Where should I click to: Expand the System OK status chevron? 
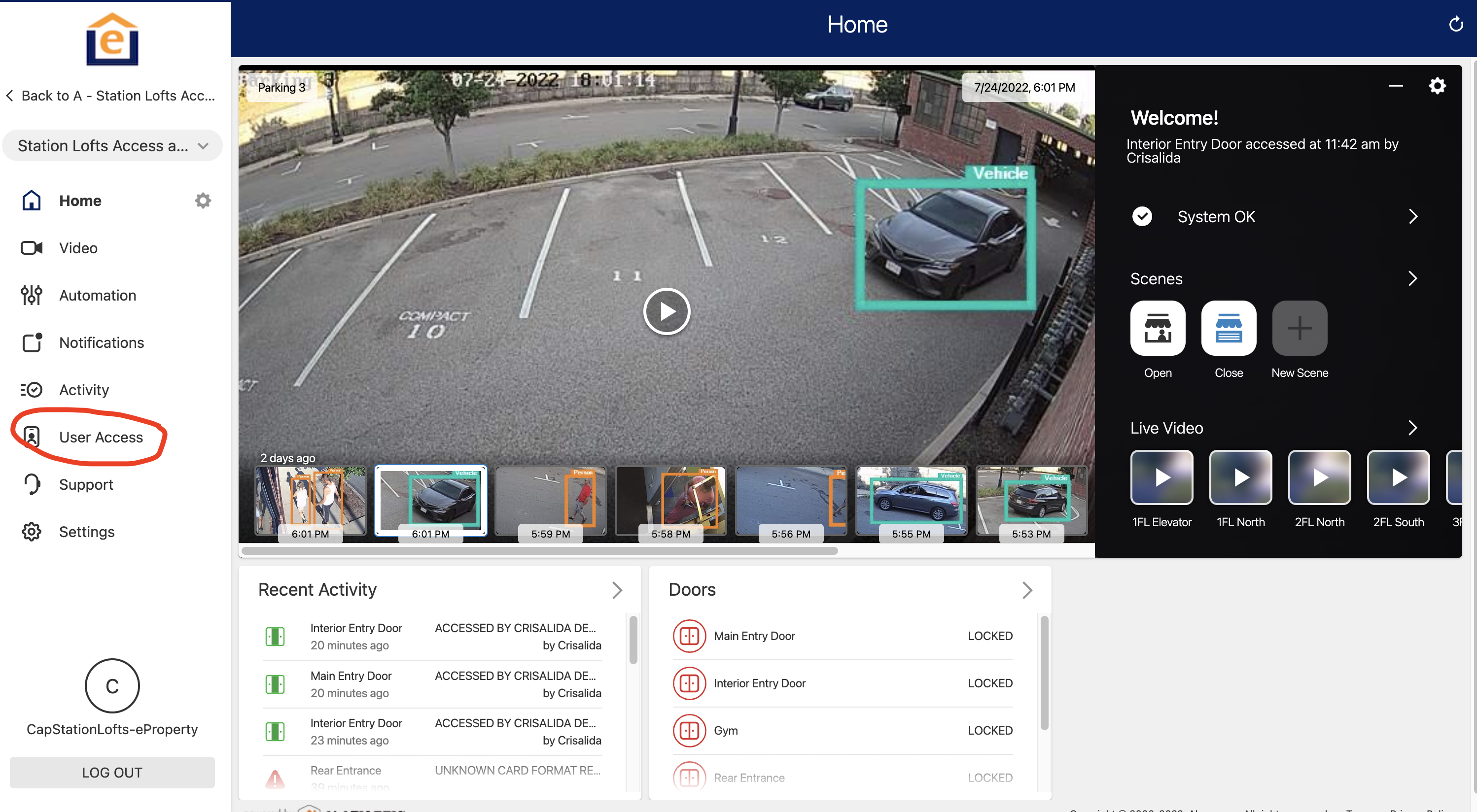(x=1412, y=217)
